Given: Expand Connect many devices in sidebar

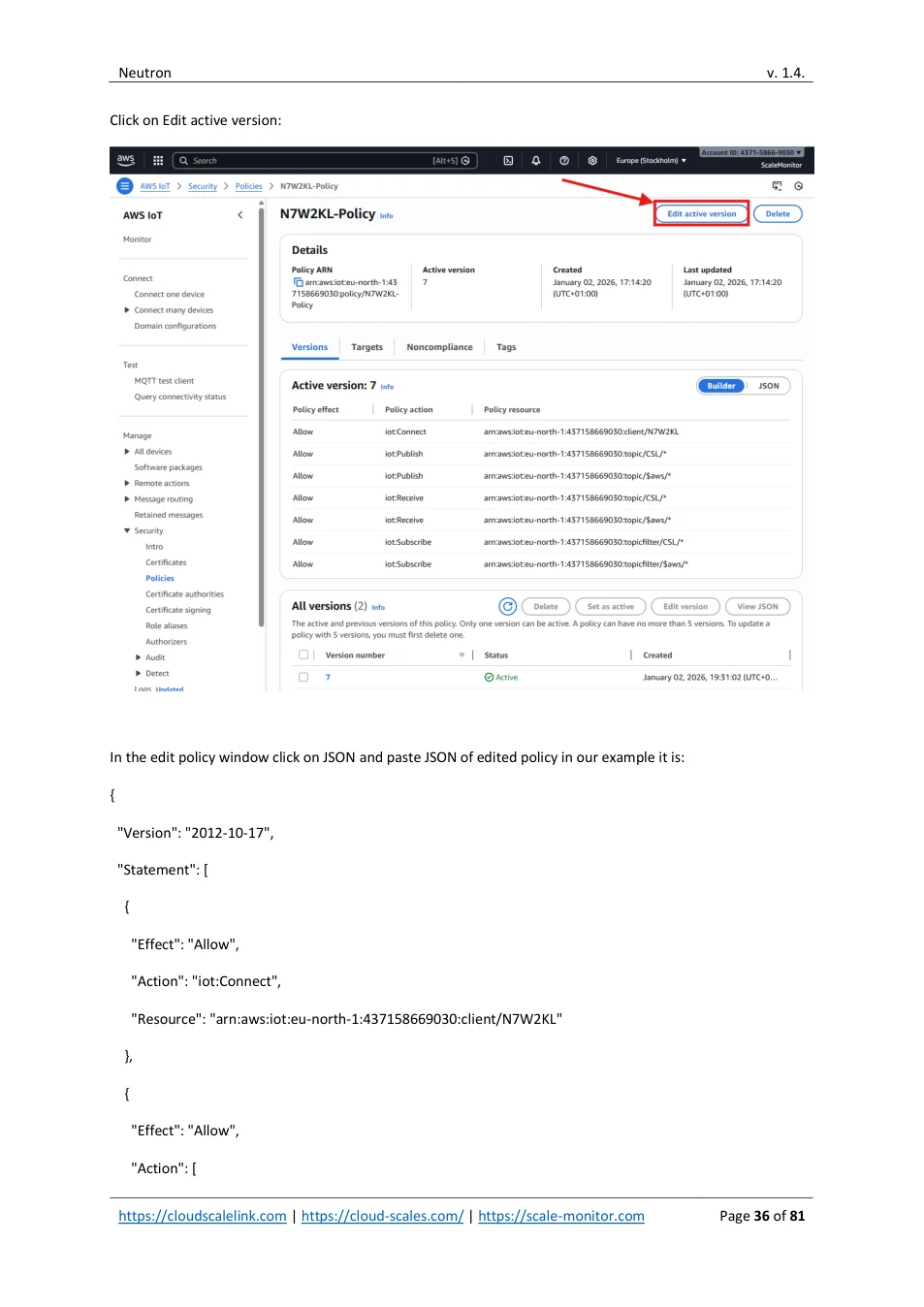Looking at the screenshot, I should (127, 310).
